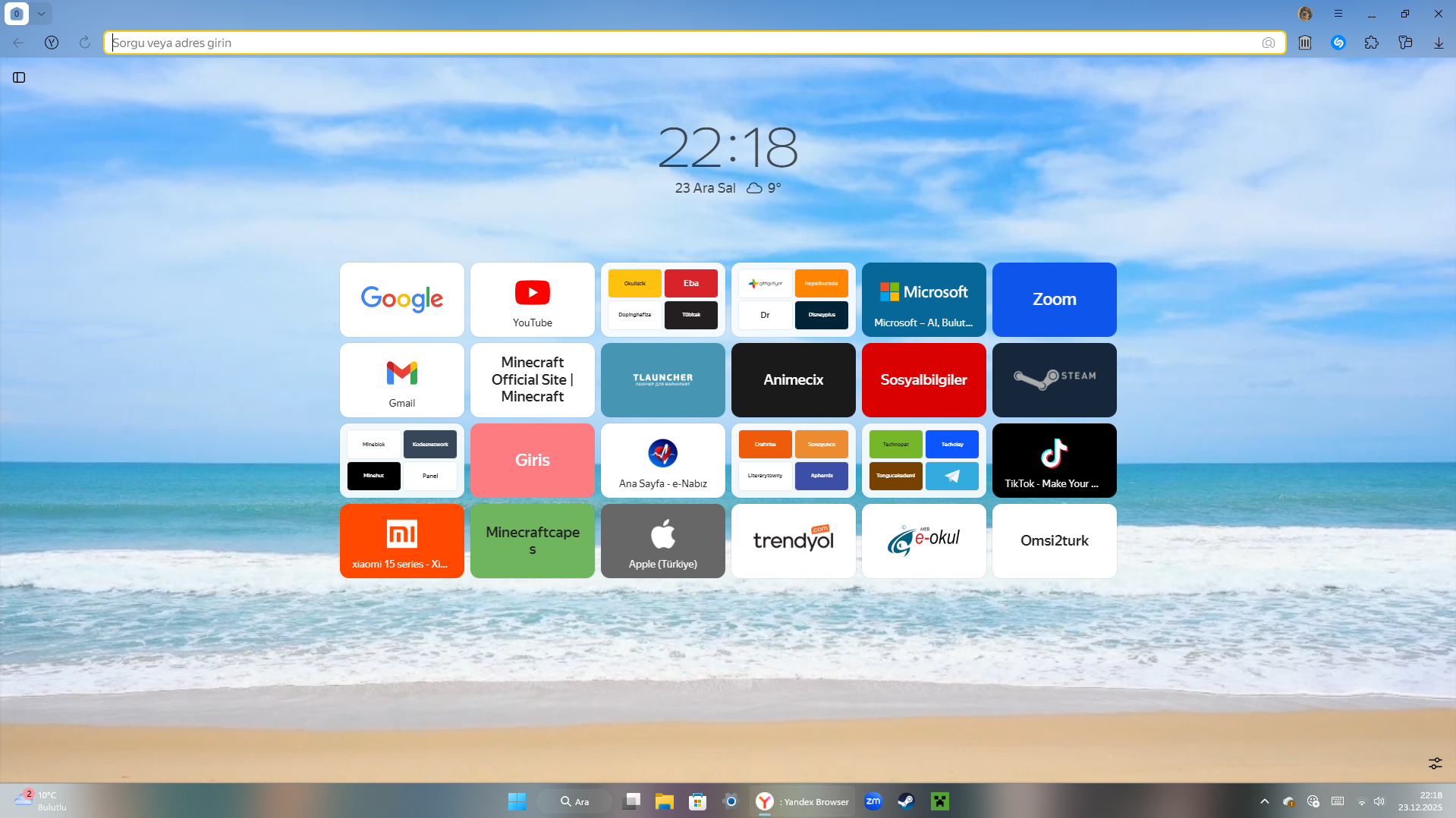Open File Explorer from the taskbar
The height and width of the screenshot is (818, 1456).
665,801
